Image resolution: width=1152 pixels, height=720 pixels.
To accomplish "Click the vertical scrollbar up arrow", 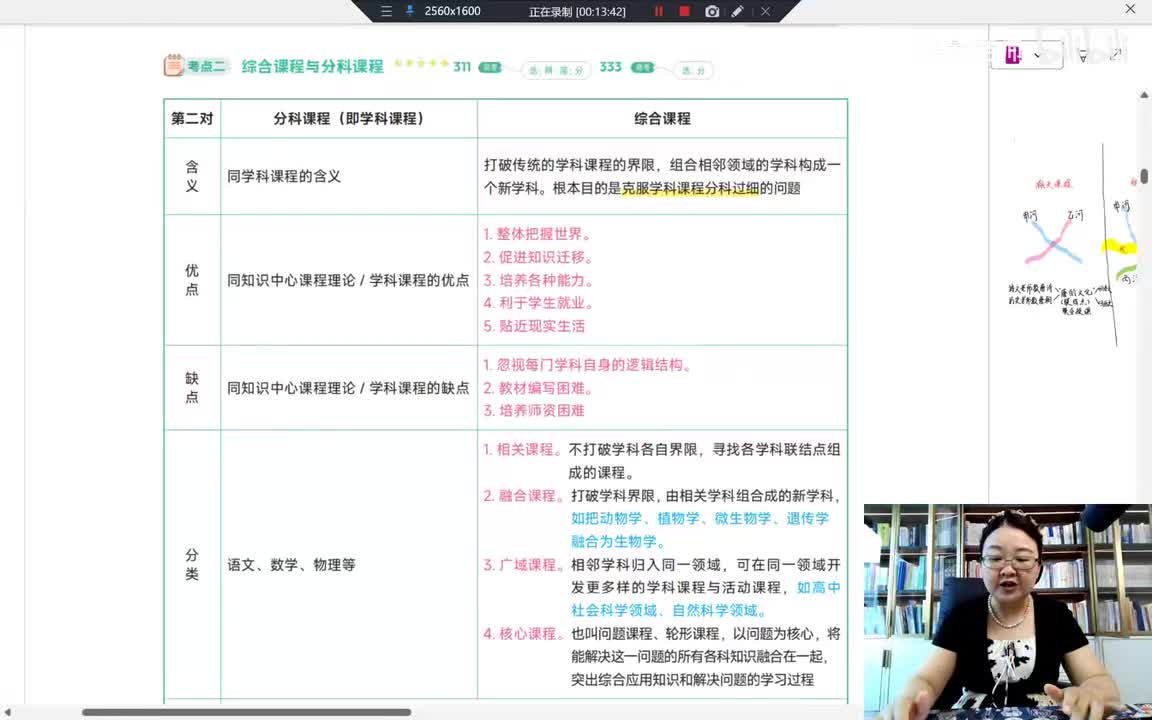I will coord(1144,95).
